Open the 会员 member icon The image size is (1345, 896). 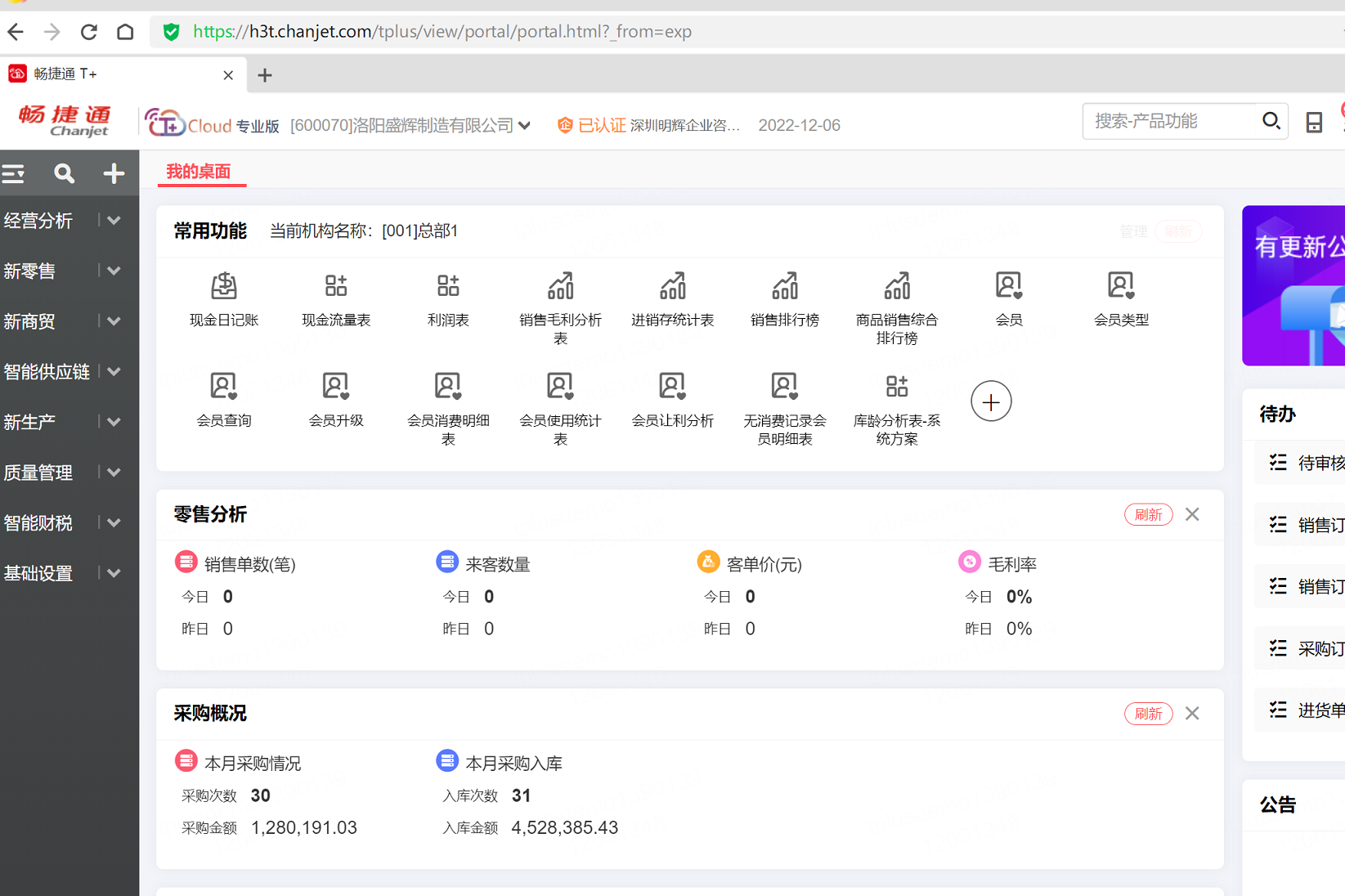point(1009,286)
